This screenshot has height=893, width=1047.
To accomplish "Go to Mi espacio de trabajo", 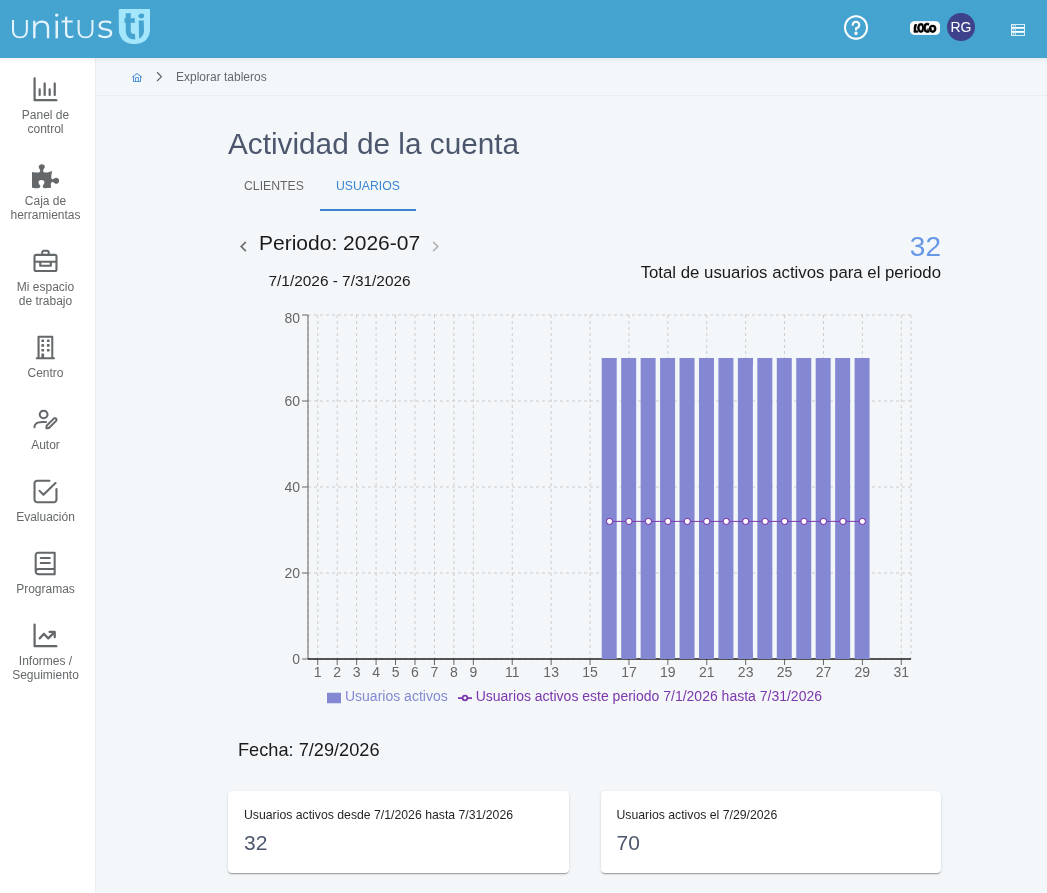I will [45, 279].
